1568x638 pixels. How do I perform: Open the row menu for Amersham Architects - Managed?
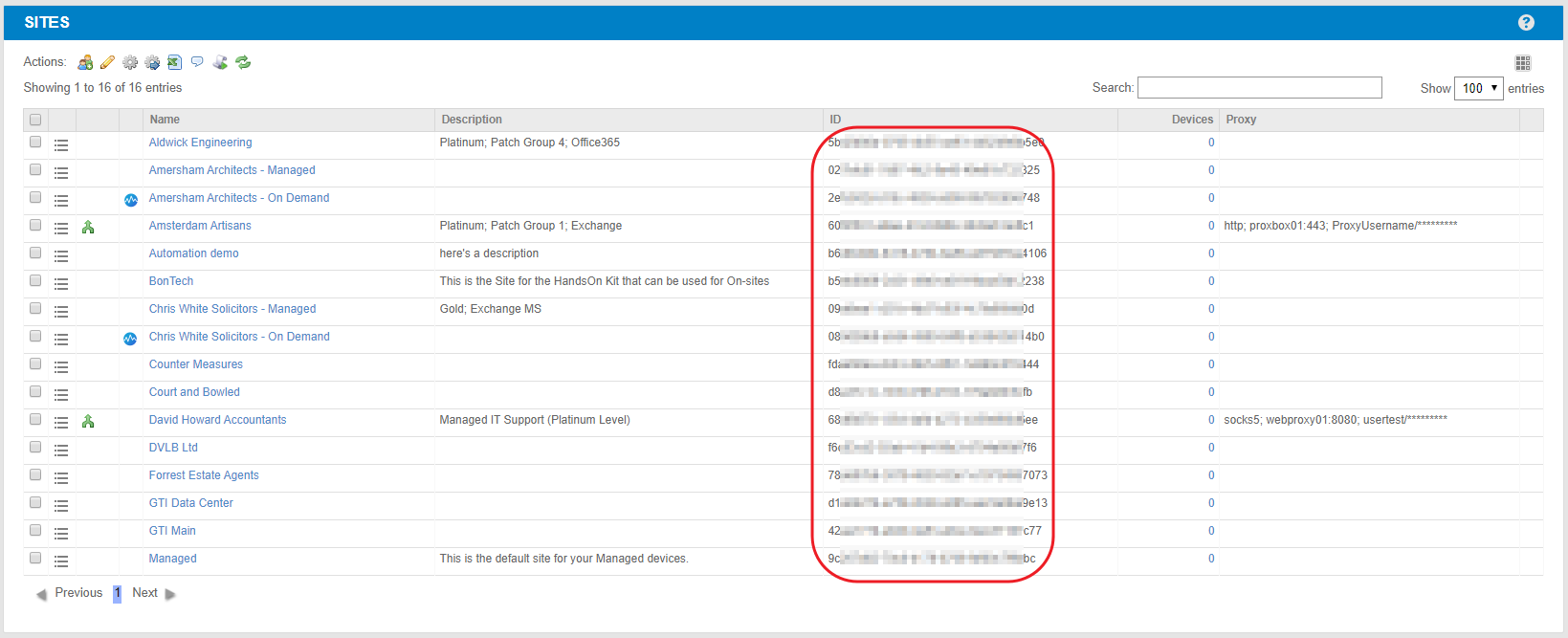pyautogui.click(x=61, y=173)
